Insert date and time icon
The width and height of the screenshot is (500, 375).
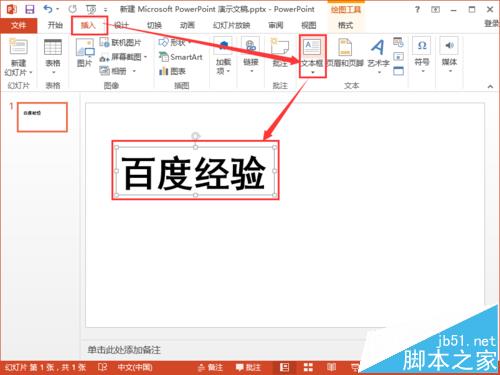click(x=398, y=42)
